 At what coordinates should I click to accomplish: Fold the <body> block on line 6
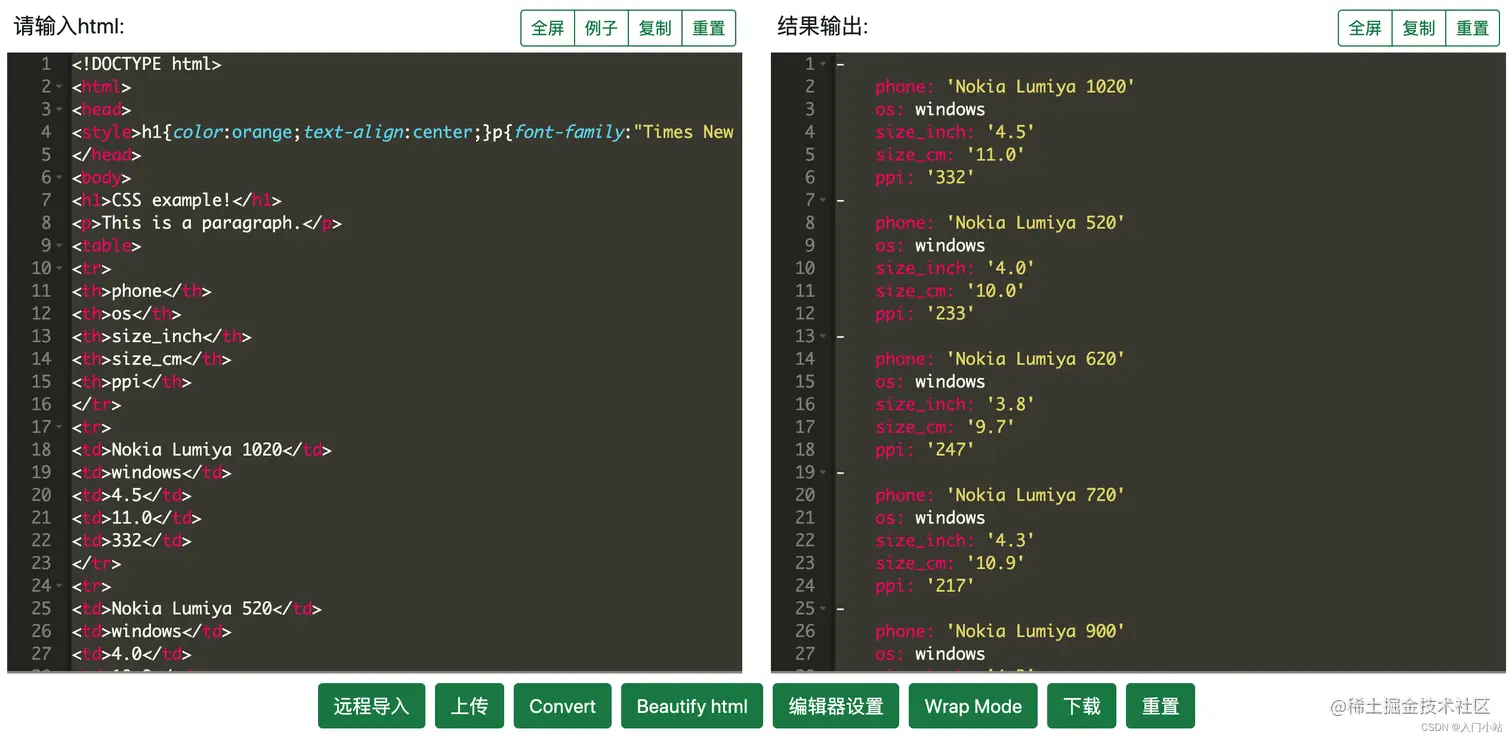[x=60, y=178]
